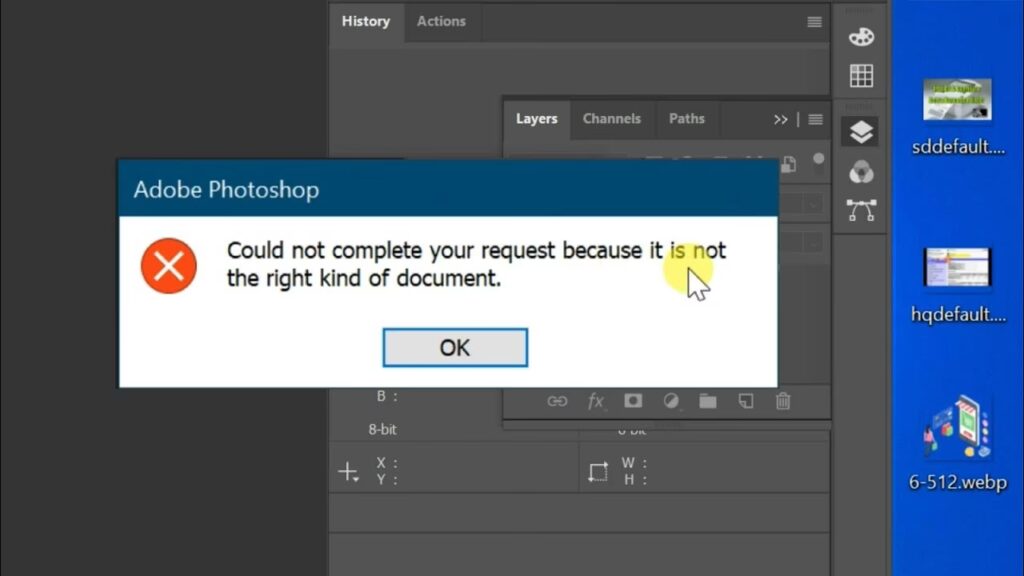1024x576 pixels.
Task: Toggle the layer filter switch
Action: pyautogui.click(x=818, y=160)
